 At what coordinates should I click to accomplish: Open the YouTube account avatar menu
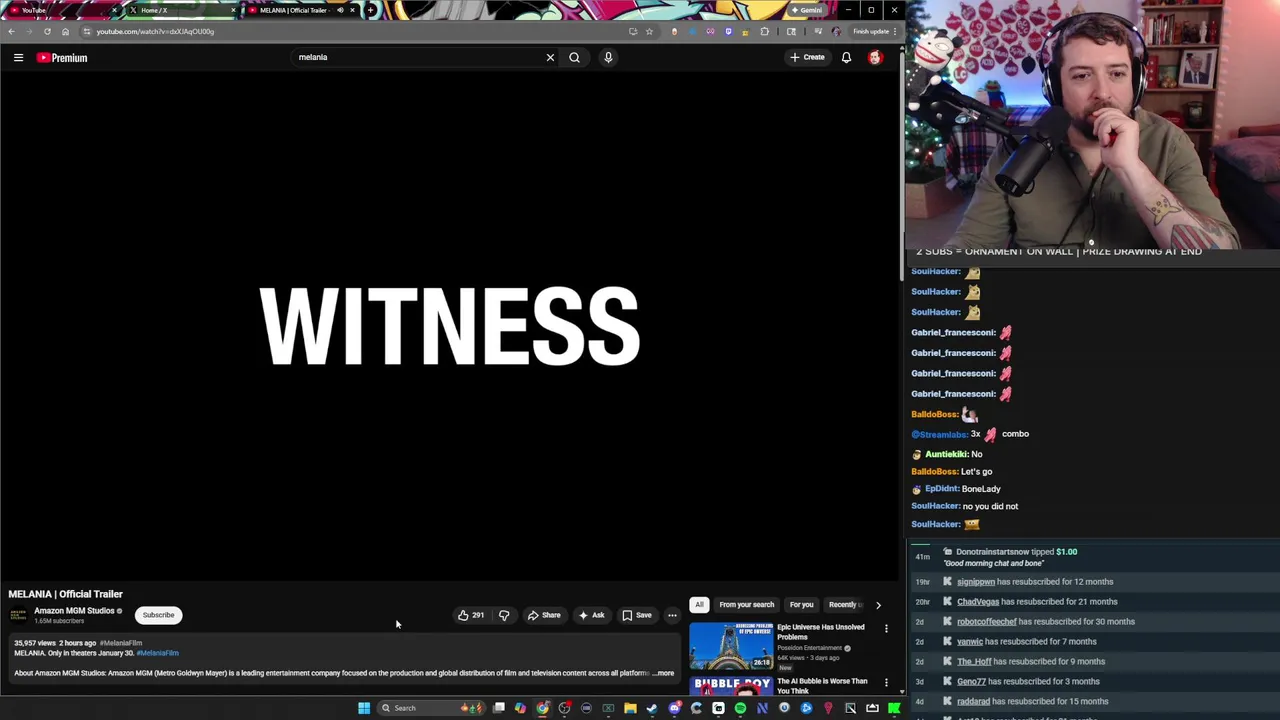point(875,57)
